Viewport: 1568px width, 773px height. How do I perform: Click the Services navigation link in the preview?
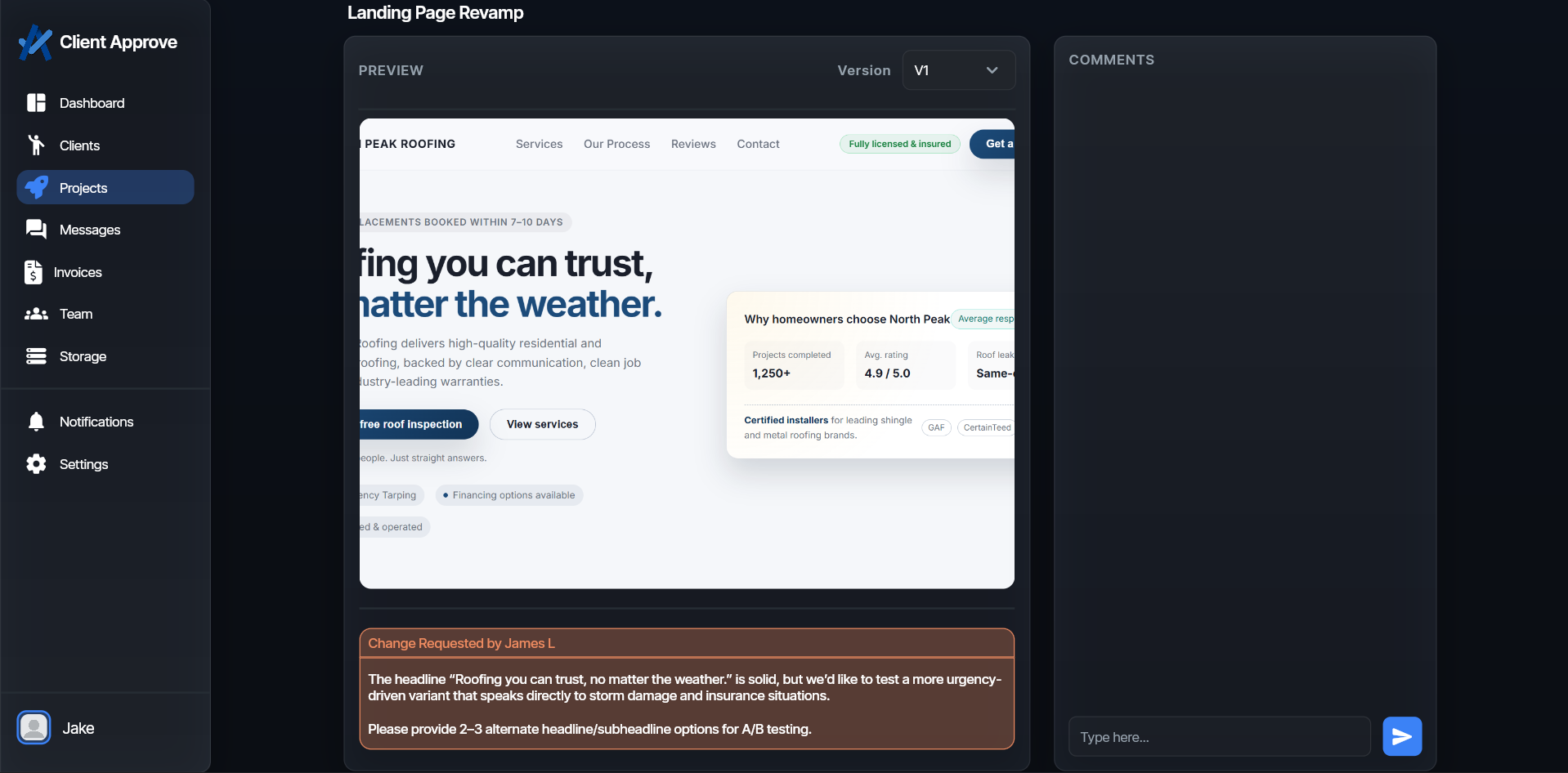[x=538, y=144]
